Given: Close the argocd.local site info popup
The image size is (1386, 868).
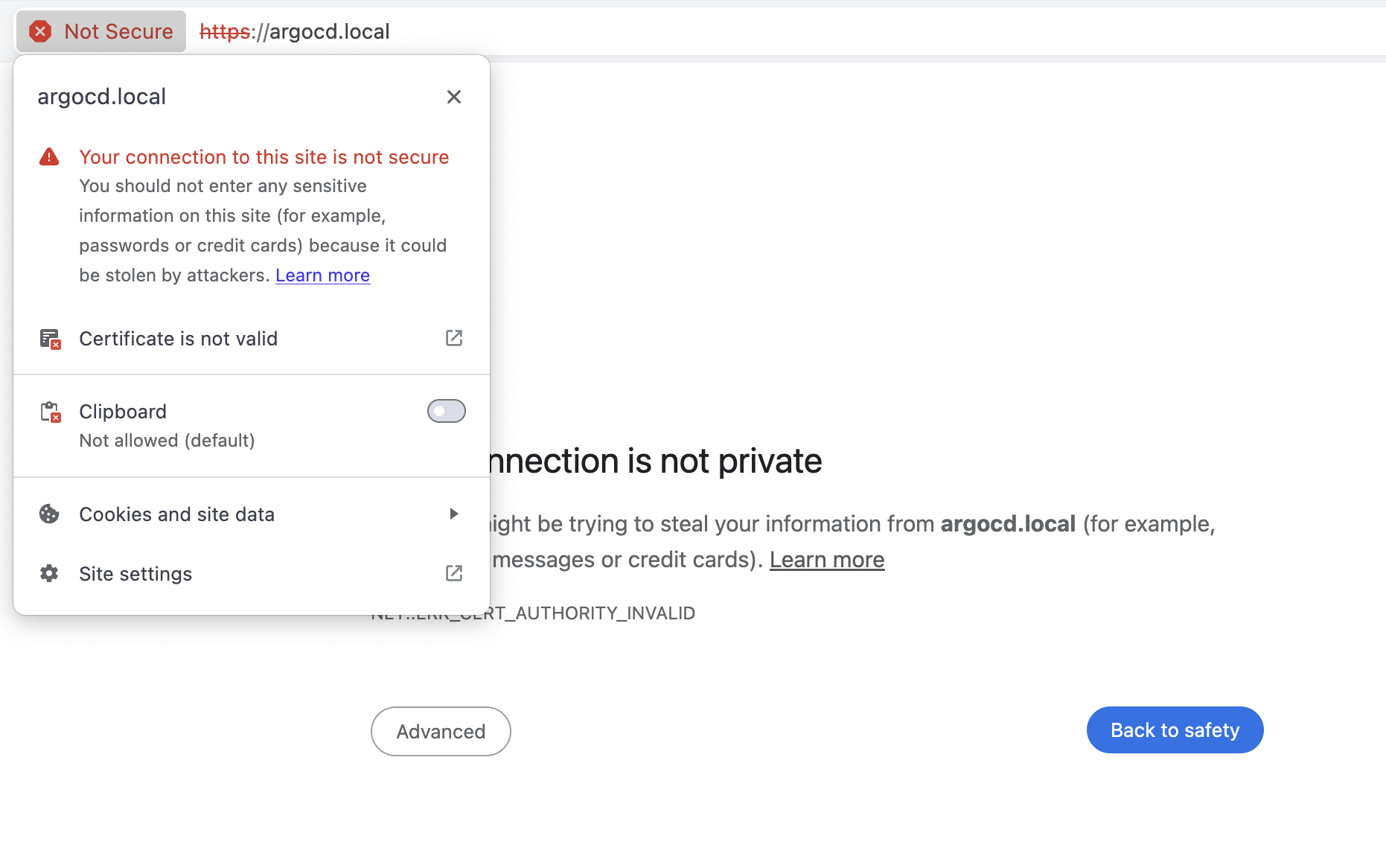Looking at the screenshot, I should coord(454,97).
